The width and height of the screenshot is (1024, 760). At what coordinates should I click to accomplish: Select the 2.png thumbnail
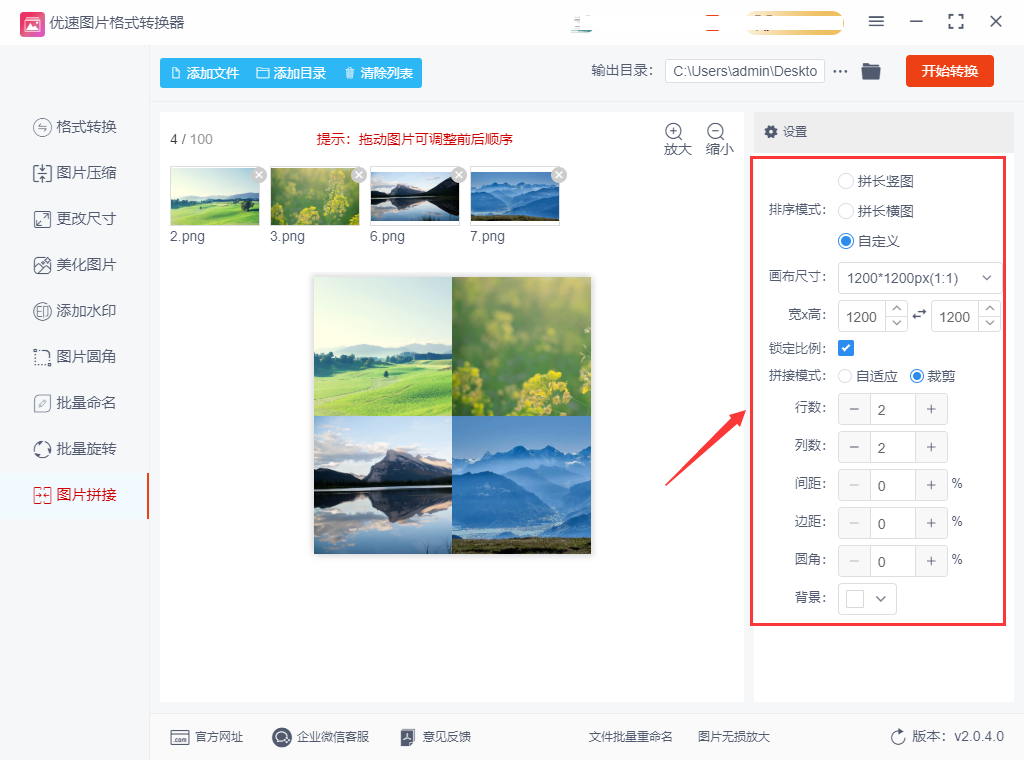tap(214, 196)
